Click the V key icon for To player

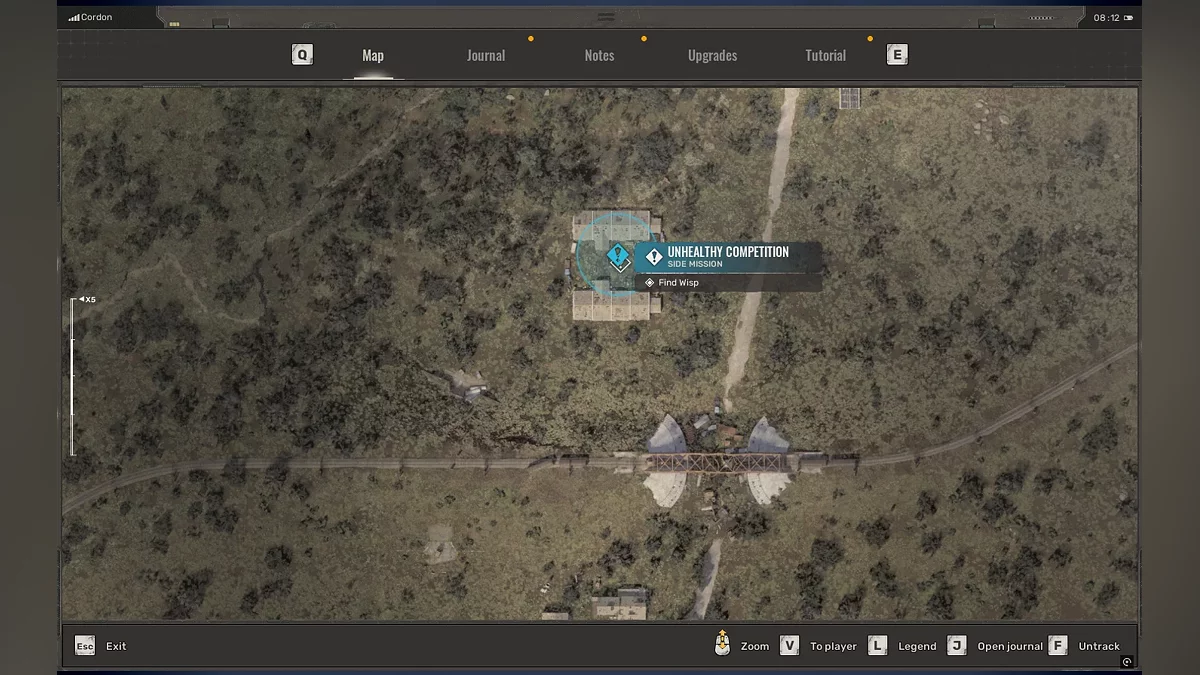click(789, 646)
